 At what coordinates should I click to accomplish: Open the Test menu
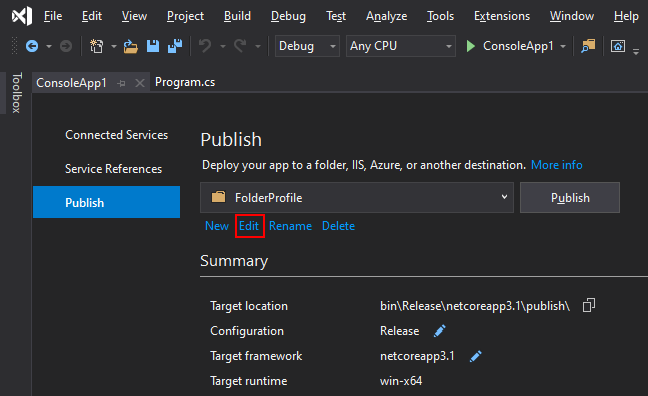tap(336, 16)
